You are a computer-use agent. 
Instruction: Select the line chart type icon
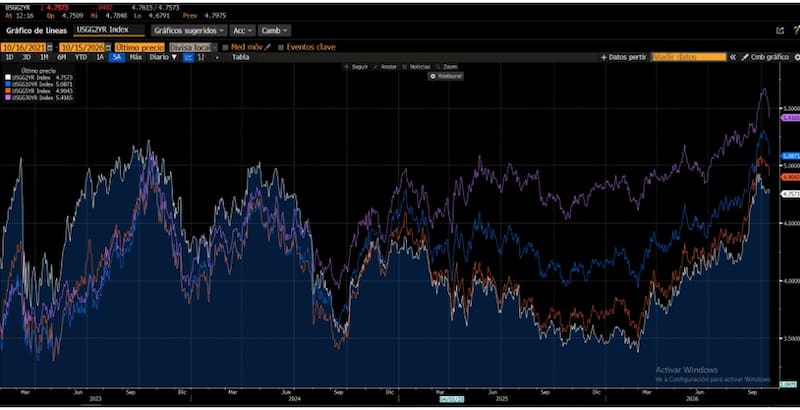click(x=188, y=57)
